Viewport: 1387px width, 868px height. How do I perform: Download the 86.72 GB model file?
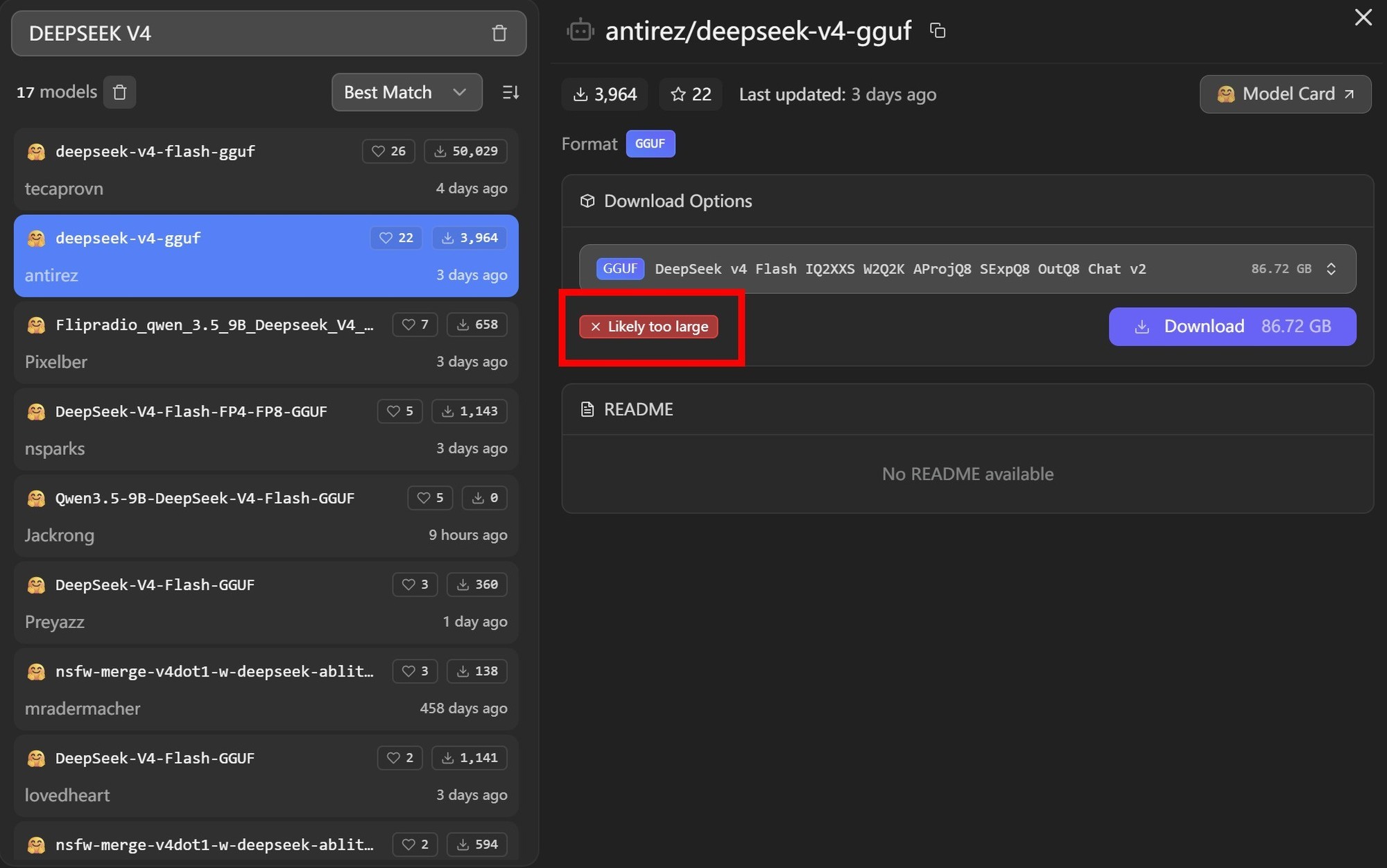(1232, 327)
